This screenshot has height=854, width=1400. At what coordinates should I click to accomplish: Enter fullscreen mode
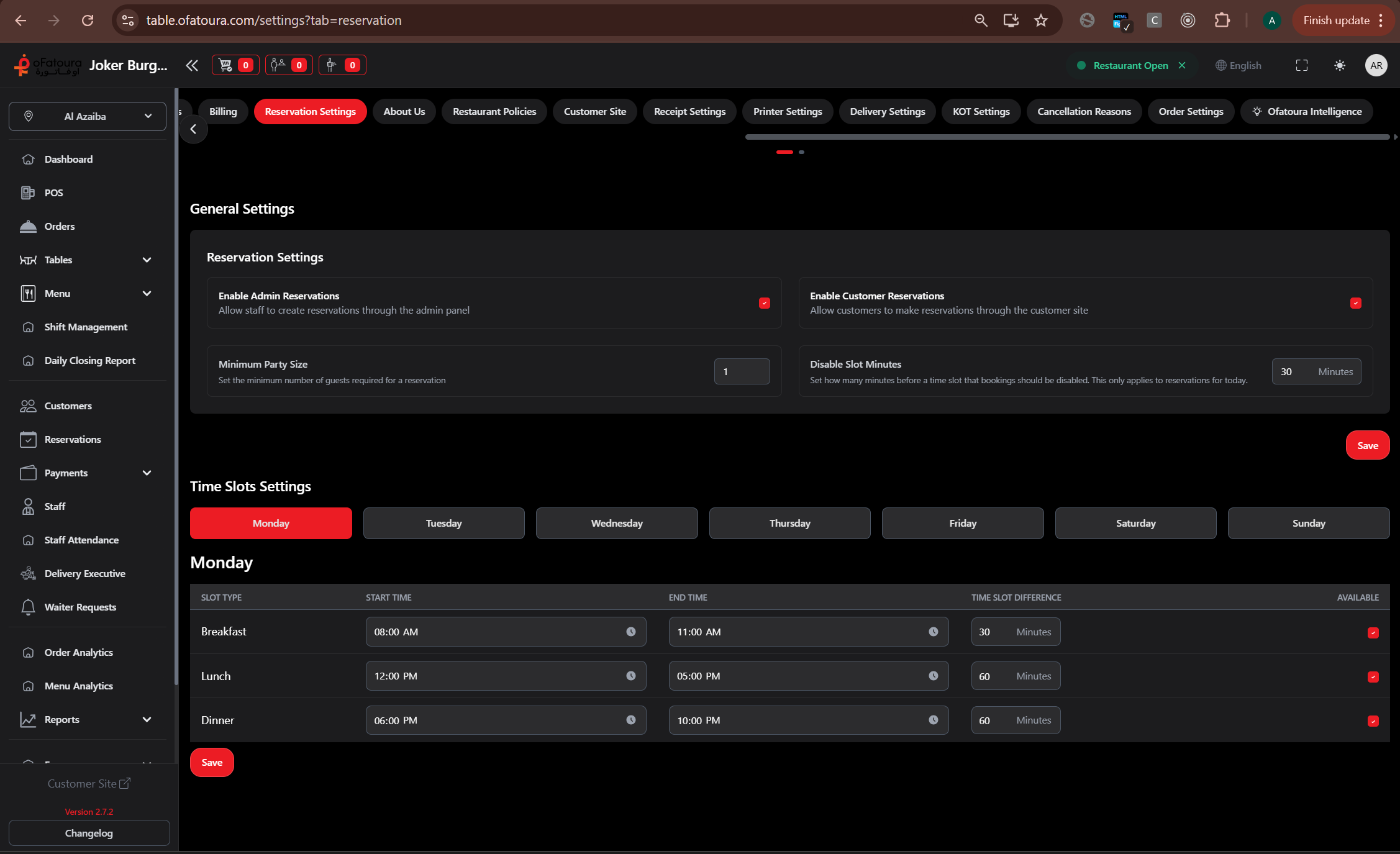(x=1302, y=65)
